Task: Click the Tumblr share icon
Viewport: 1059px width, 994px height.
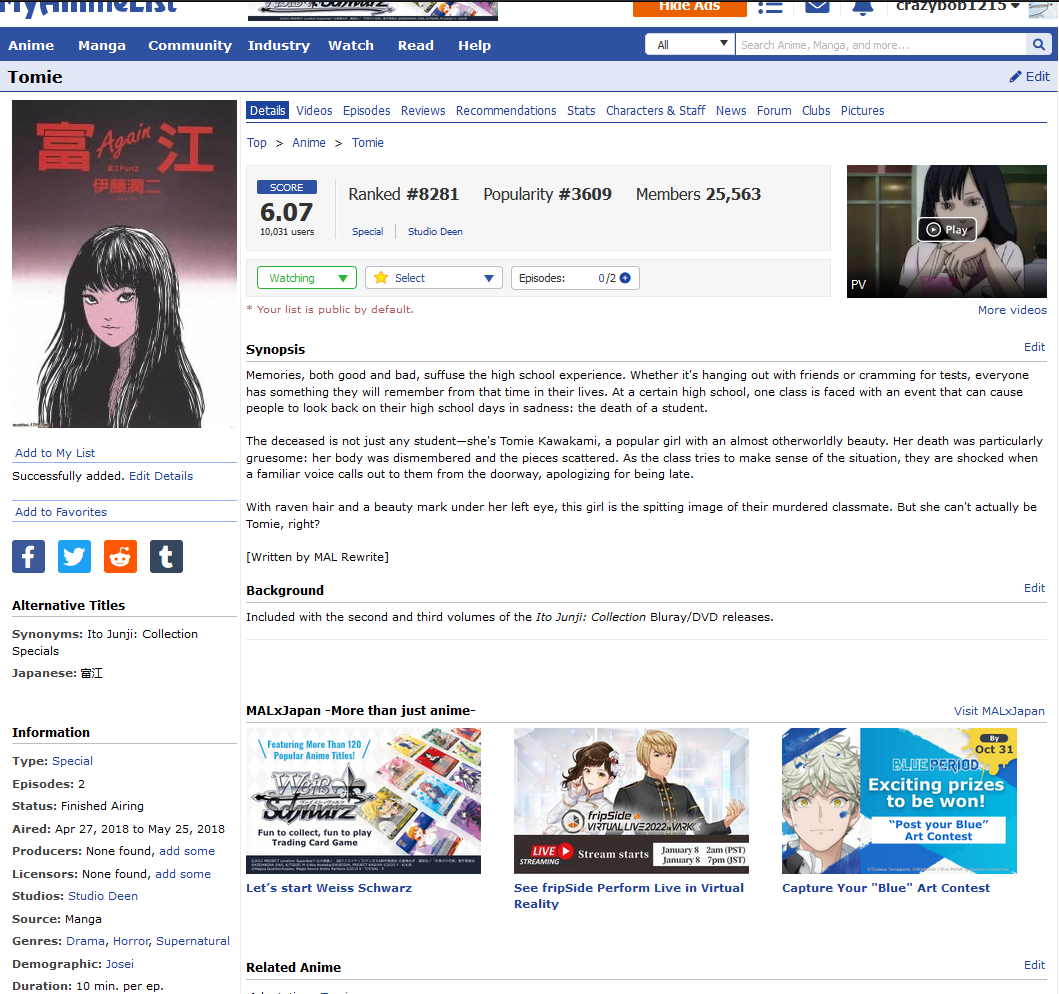Action: click(x=166, y=556)
